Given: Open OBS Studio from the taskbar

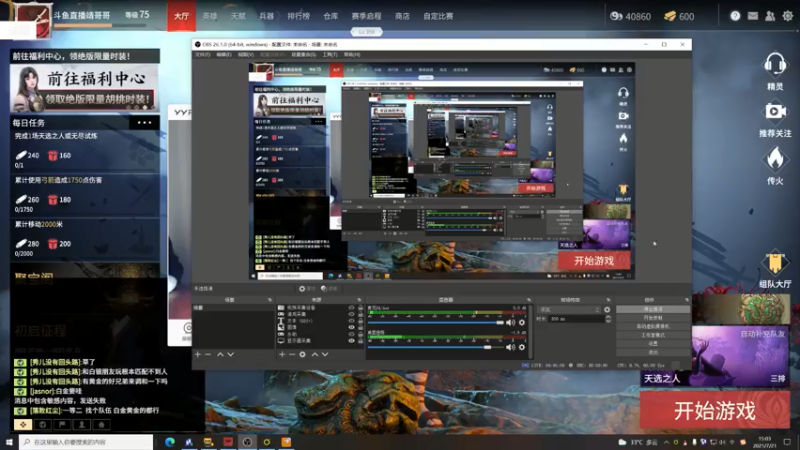Looking at the screenshot, I should pyautogui.click(x=247, y=442).
